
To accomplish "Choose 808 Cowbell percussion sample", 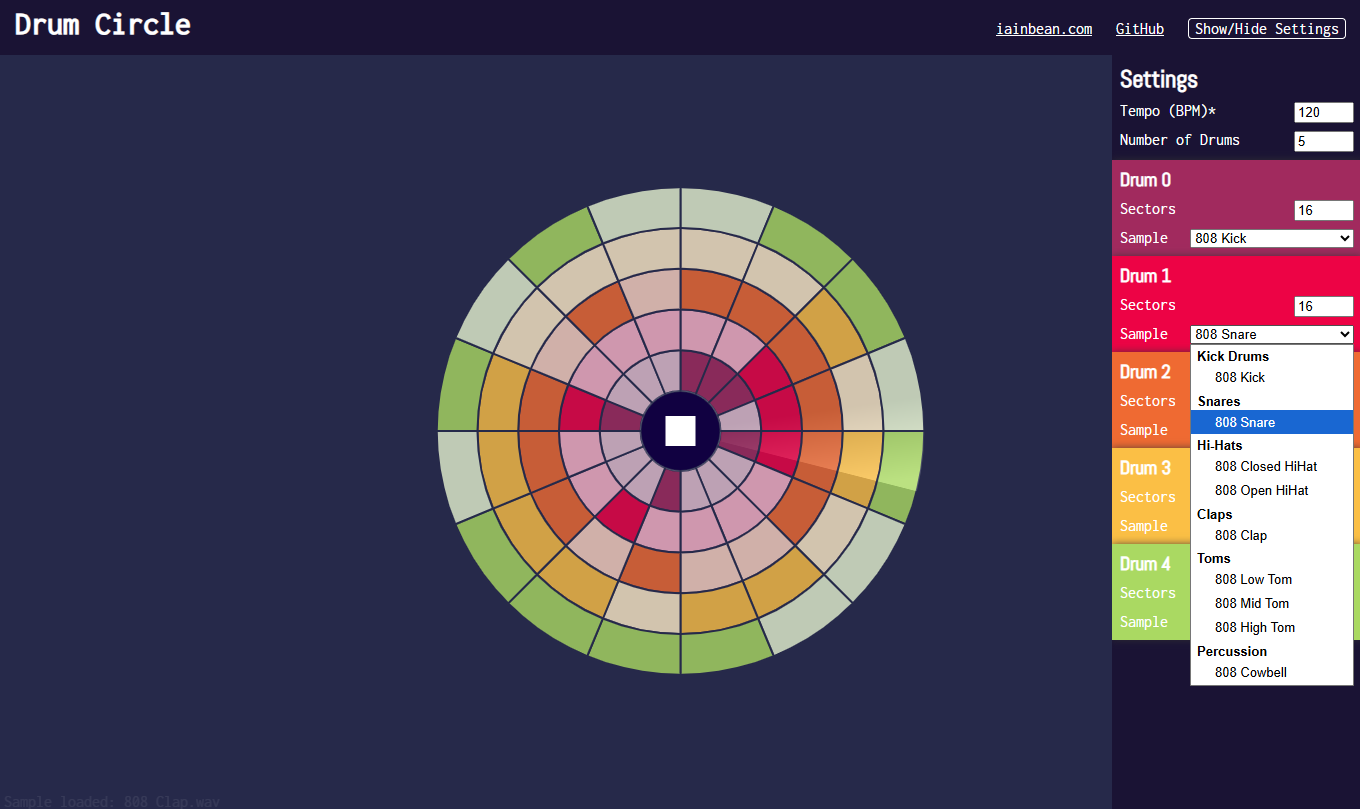I will click(1250, 672).
